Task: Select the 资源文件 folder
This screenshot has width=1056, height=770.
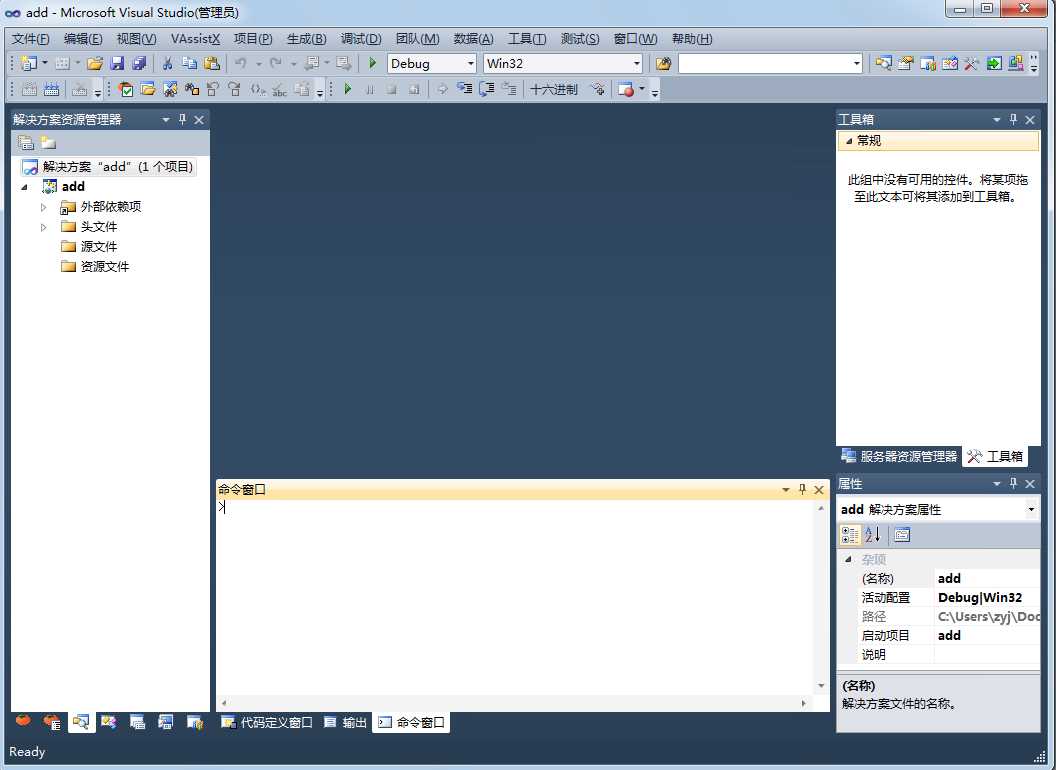Action: click(95, 267)
